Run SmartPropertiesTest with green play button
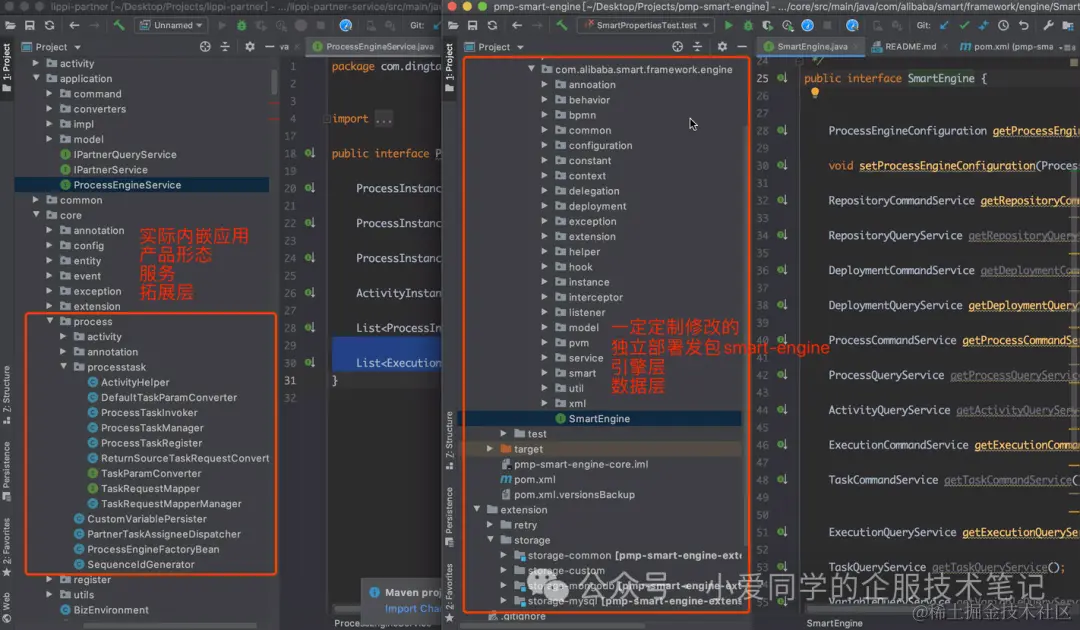1080x630 pixels. pos(728,25)
